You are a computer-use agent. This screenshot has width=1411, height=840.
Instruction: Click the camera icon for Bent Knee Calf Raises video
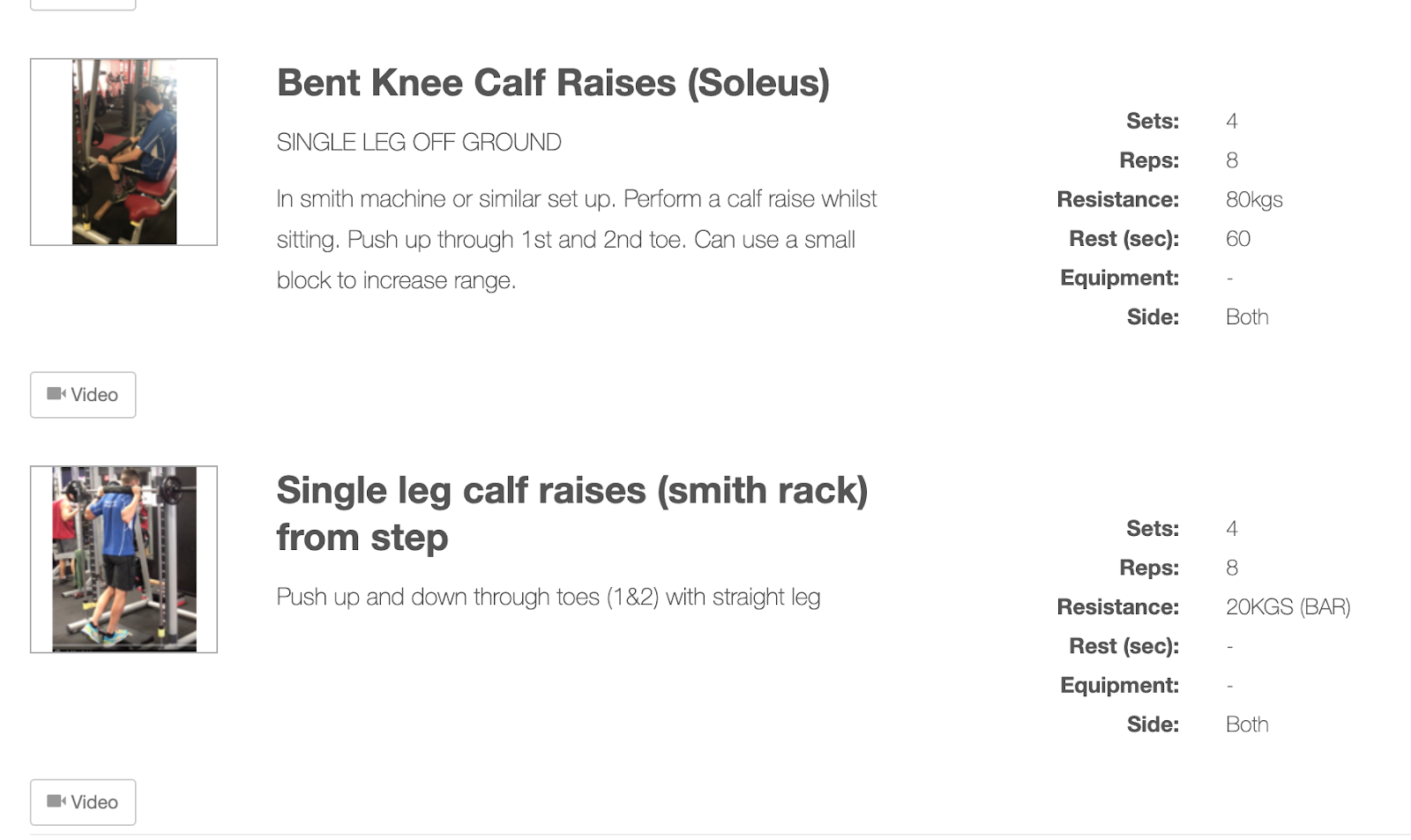pos(56,394)
